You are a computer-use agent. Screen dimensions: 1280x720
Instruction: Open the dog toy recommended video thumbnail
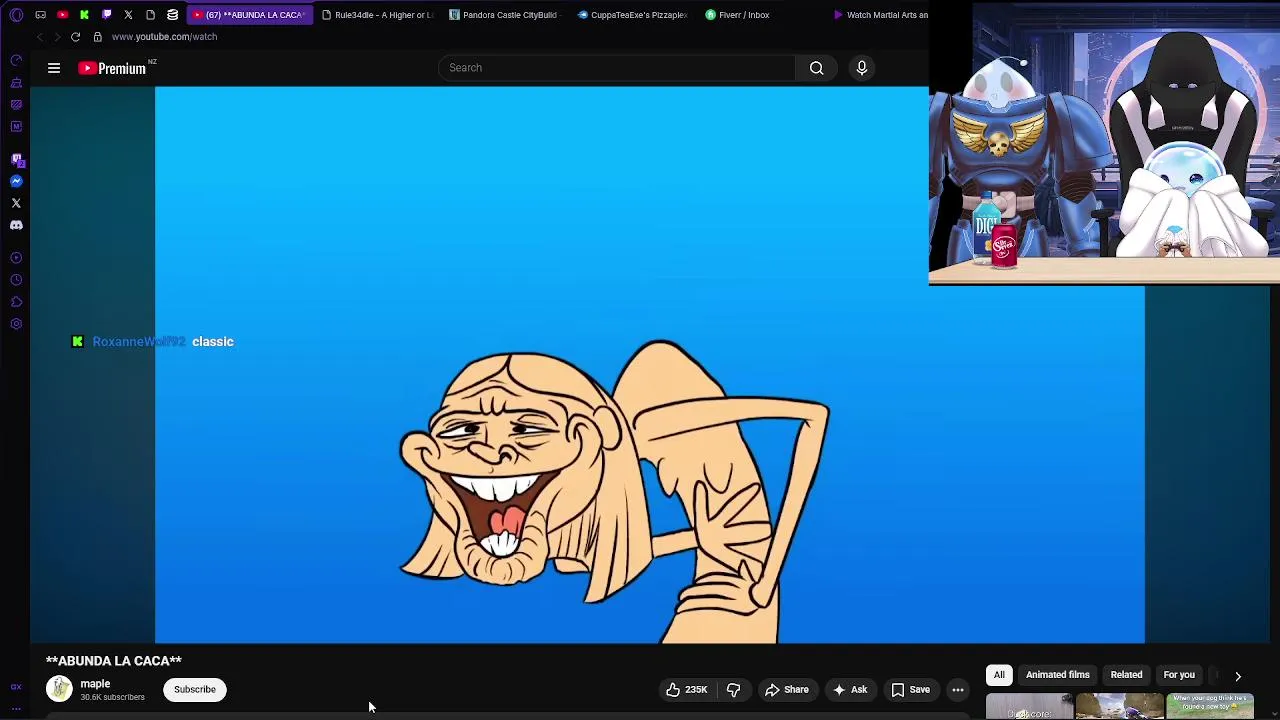(x=1210, y=707)
